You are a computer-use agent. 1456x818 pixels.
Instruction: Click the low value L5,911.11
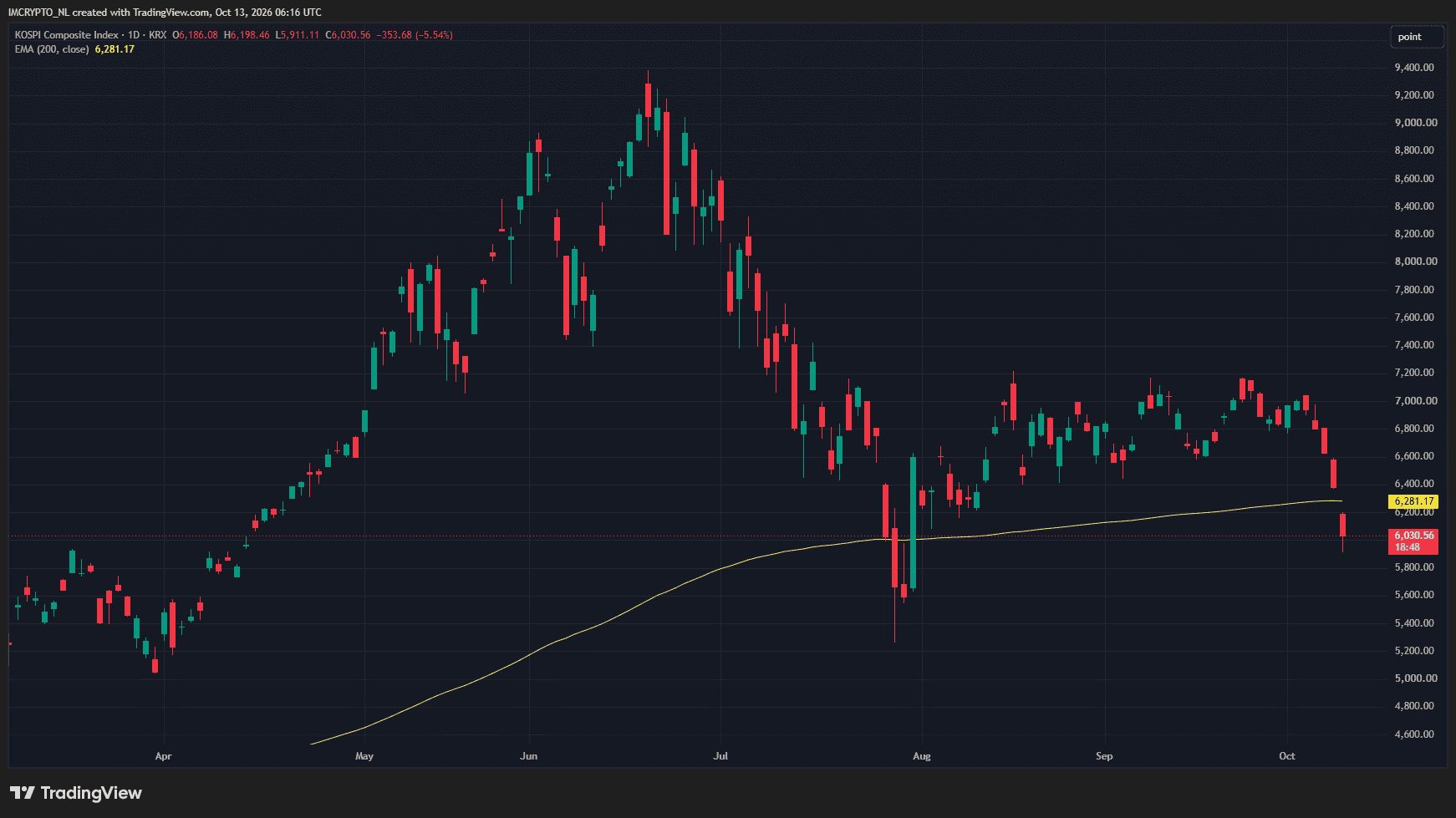coord(298,35)
